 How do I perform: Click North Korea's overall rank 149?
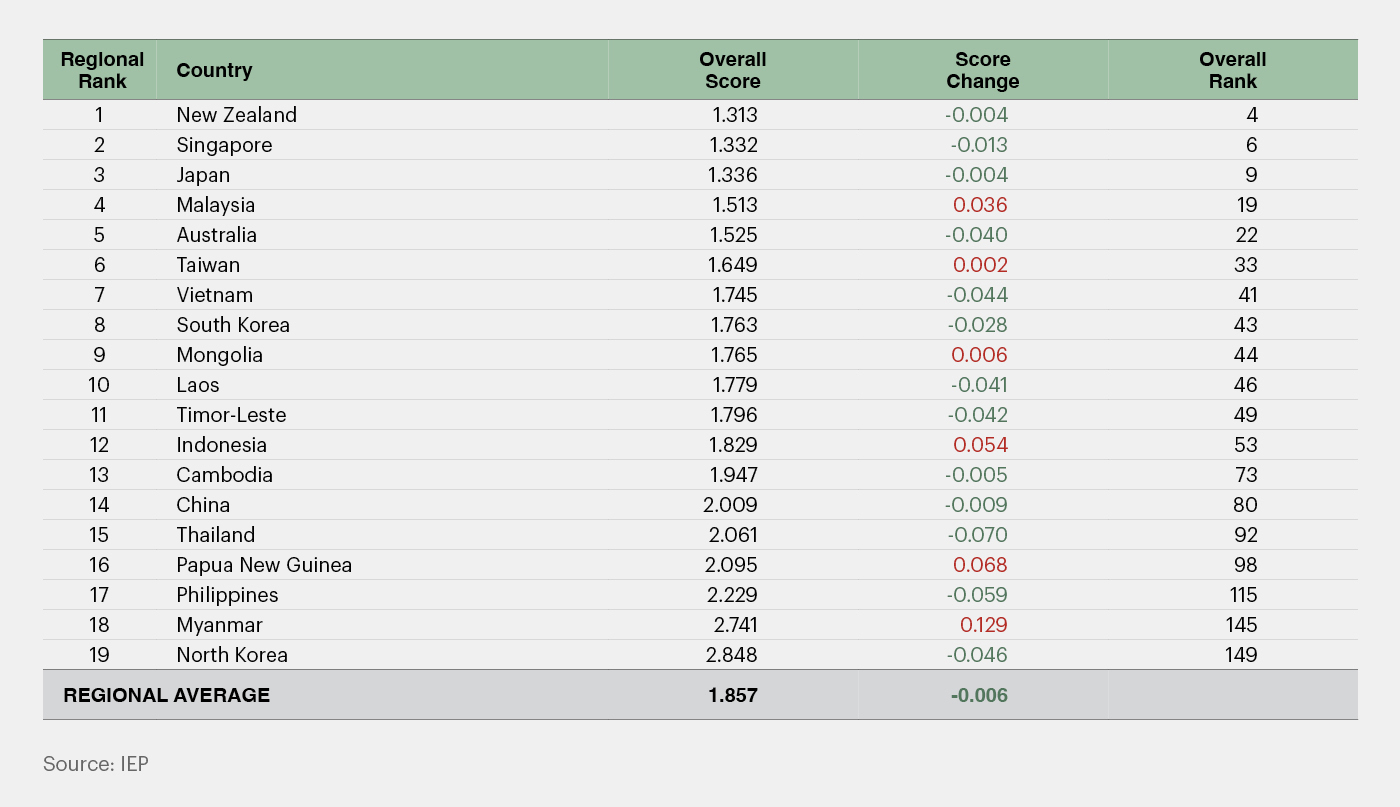(1240, 655)
